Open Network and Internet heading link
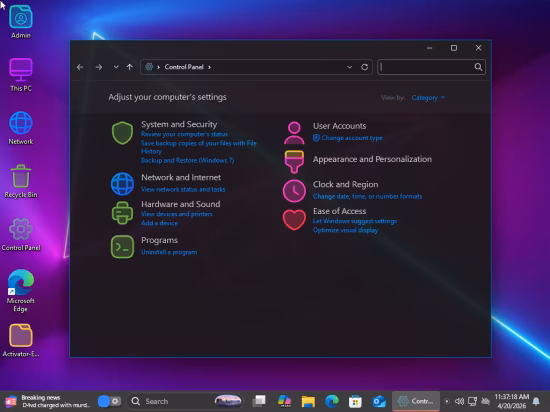Screen dimensions: 550x412 181,177
